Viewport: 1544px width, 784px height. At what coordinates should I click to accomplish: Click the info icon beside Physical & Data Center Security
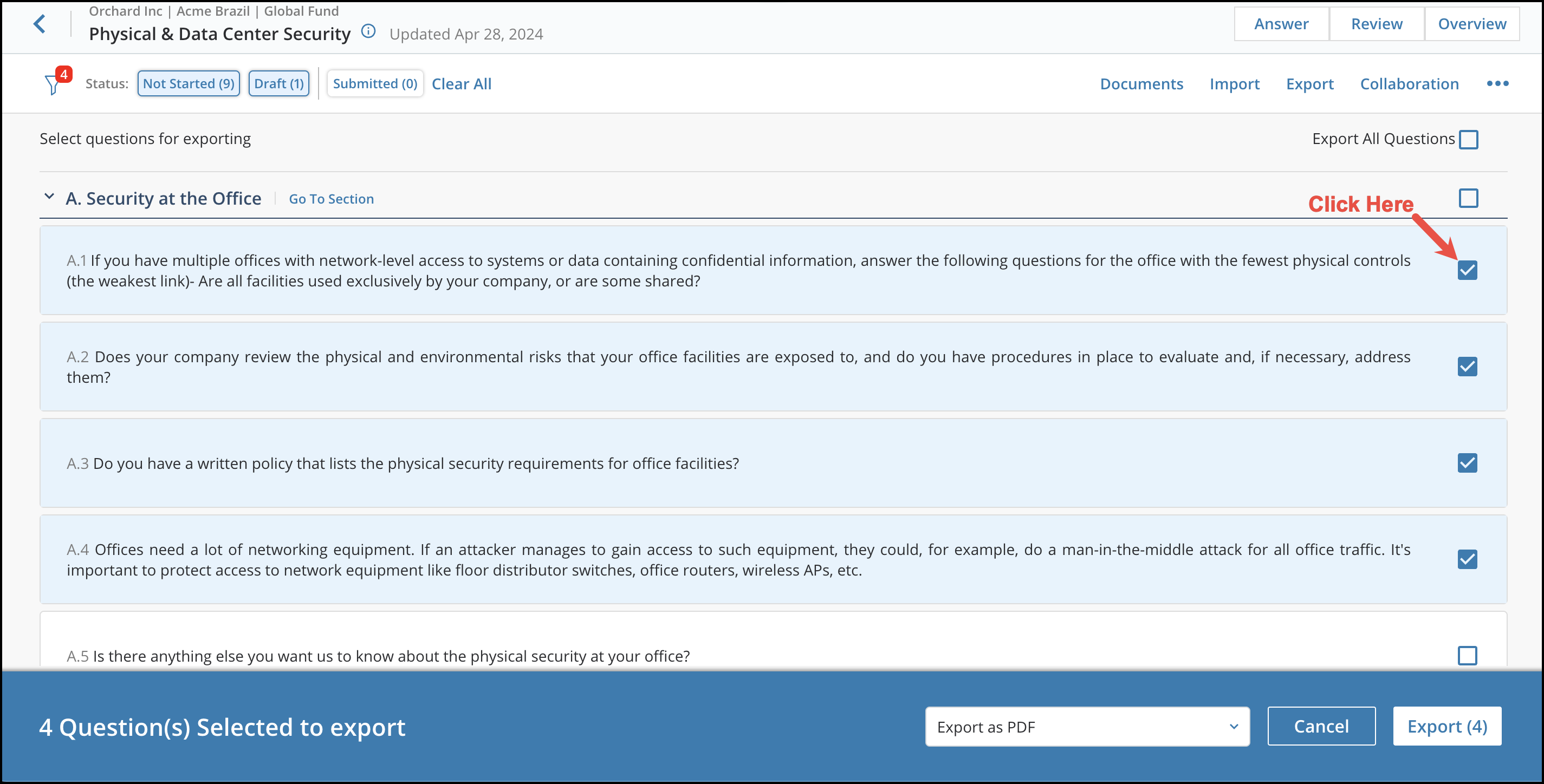tap(368, 32)
